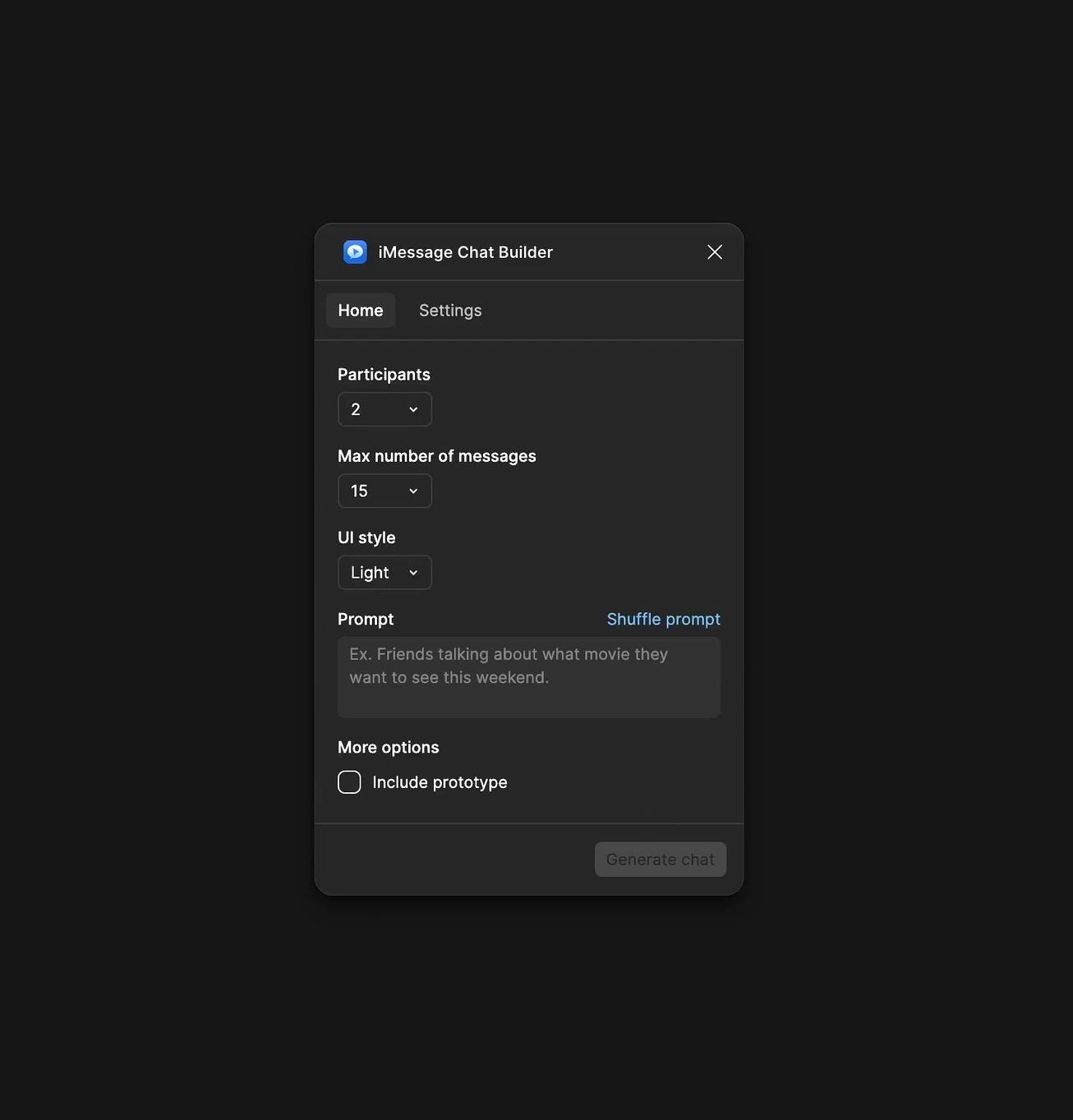
Task: Click the Shuffle prompt link
Action: pyautogui.click(x=664, y=620)
